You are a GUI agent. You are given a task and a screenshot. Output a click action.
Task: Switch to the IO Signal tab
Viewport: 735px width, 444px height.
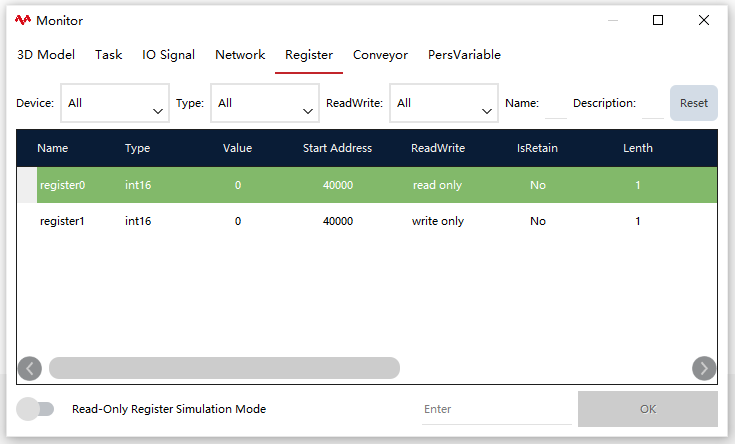click(168, 55)
